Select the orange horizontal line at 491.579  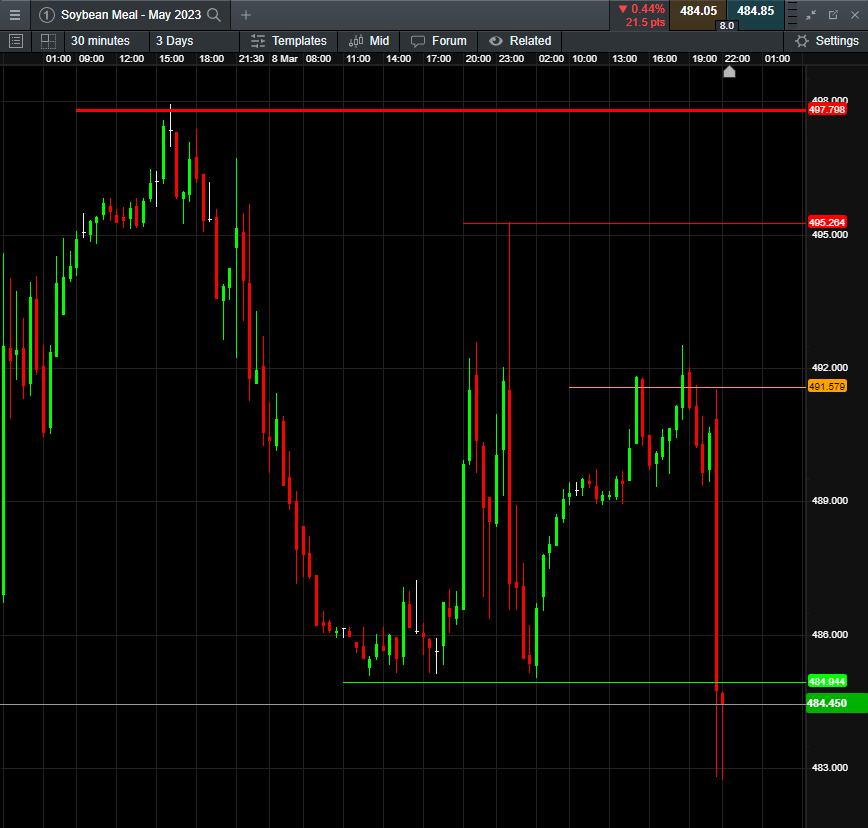click(687, 387)
